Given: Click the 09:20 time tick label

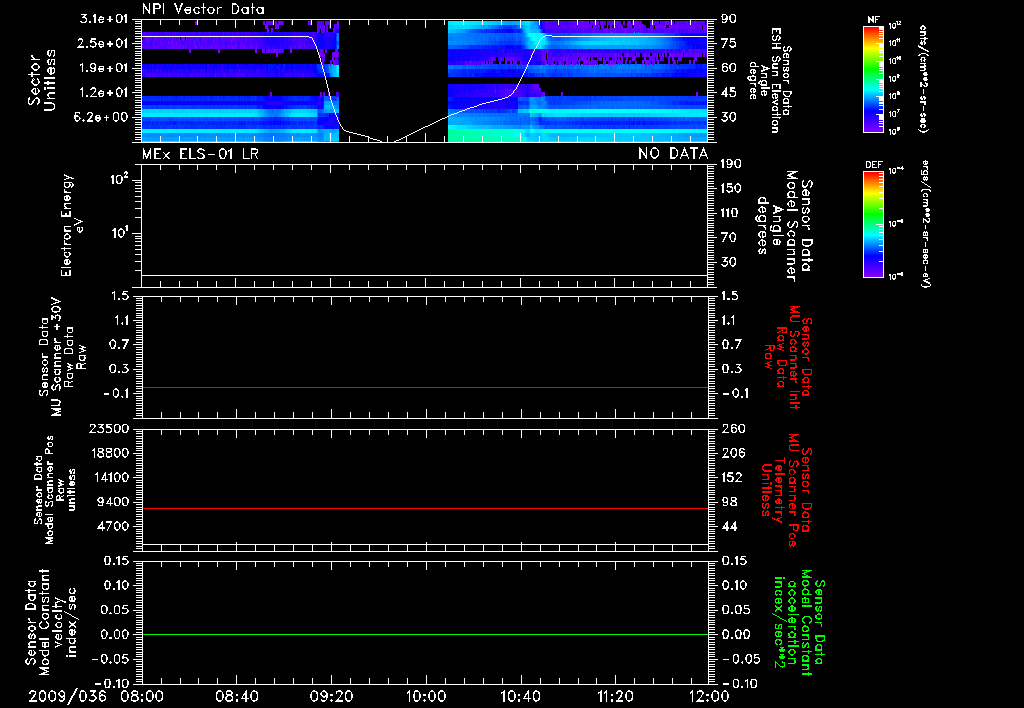Looking at the screenshot, I should 331,696.
